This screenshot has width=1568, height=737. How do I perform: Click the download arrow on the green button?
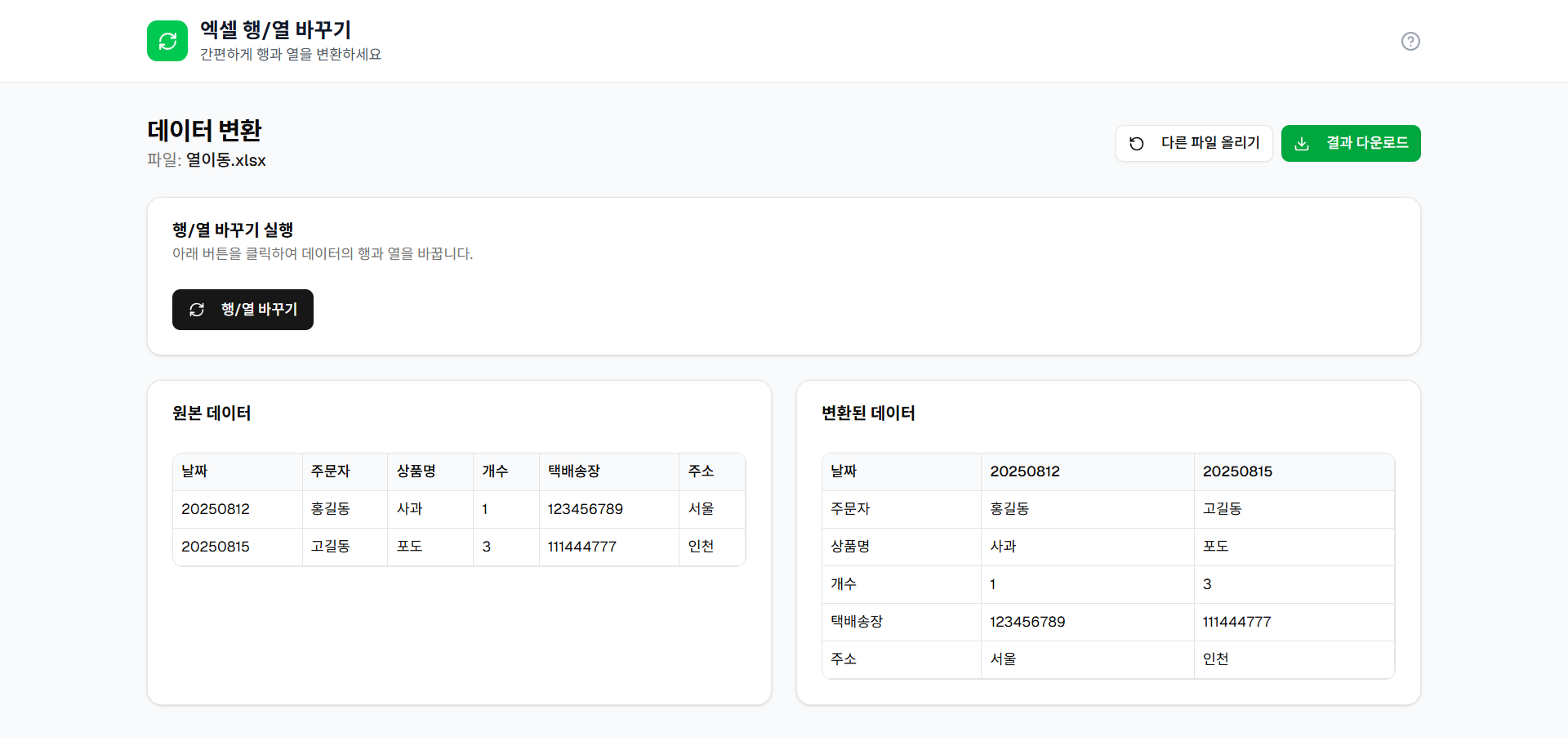coord(1302,143)
